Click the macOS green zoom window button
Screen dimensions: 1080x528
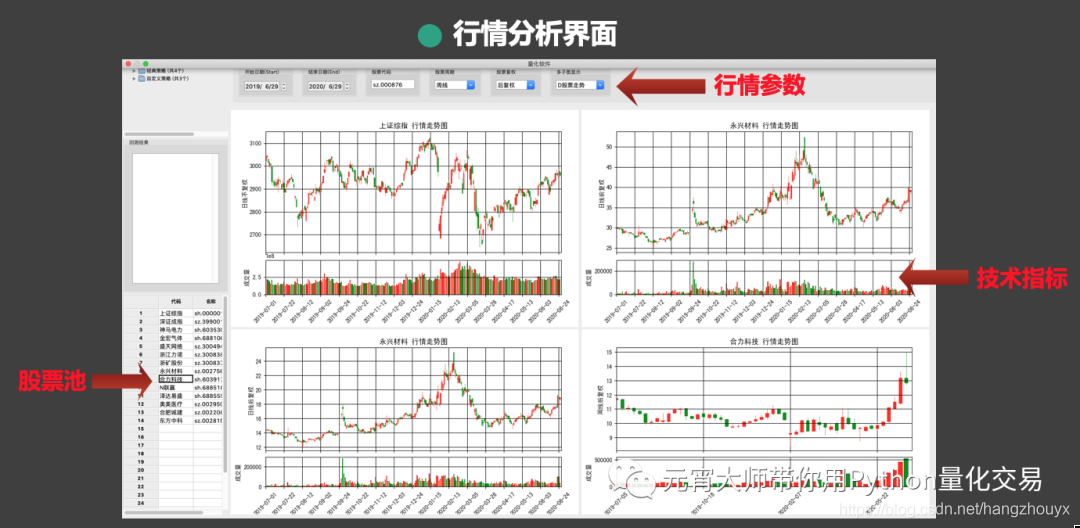point(145,63)
